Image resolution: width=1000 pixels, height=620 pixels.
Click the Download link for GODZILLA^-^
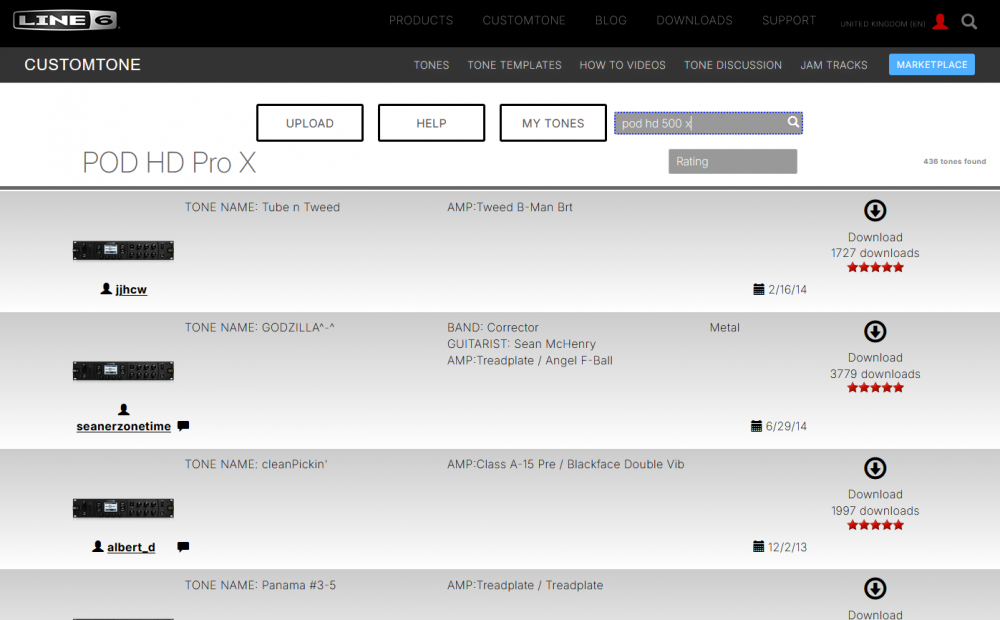point(875,358)
